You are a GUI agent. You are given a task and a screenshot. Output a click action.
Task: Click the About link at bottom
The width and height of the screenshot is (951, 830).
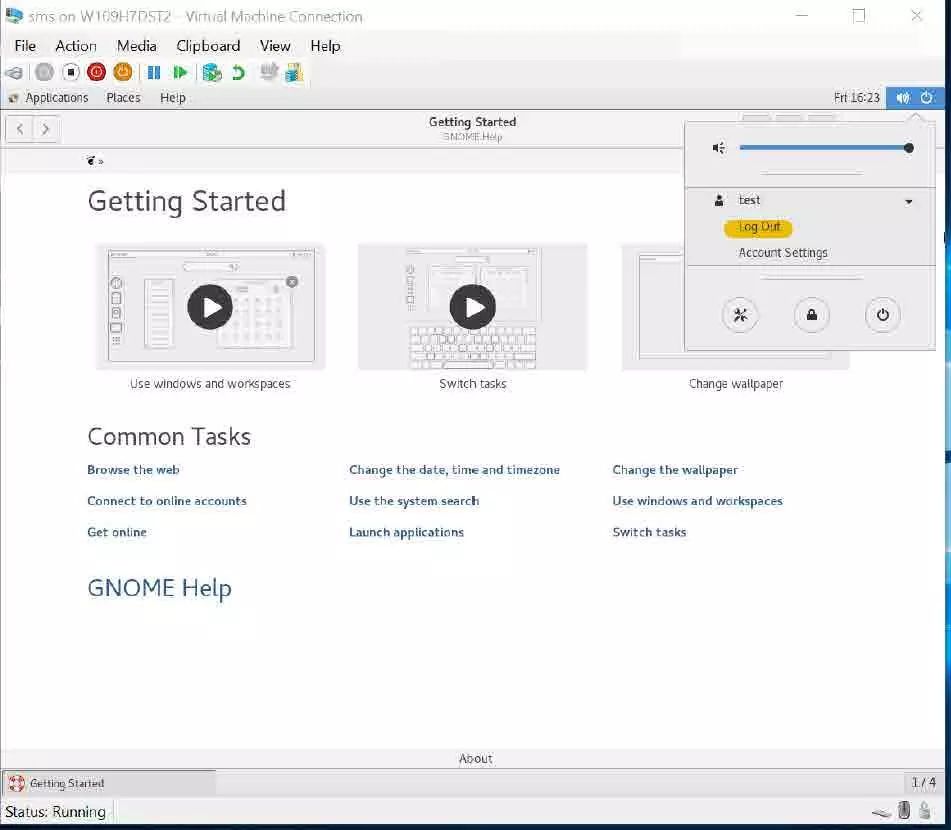click(x=476, y=758)
